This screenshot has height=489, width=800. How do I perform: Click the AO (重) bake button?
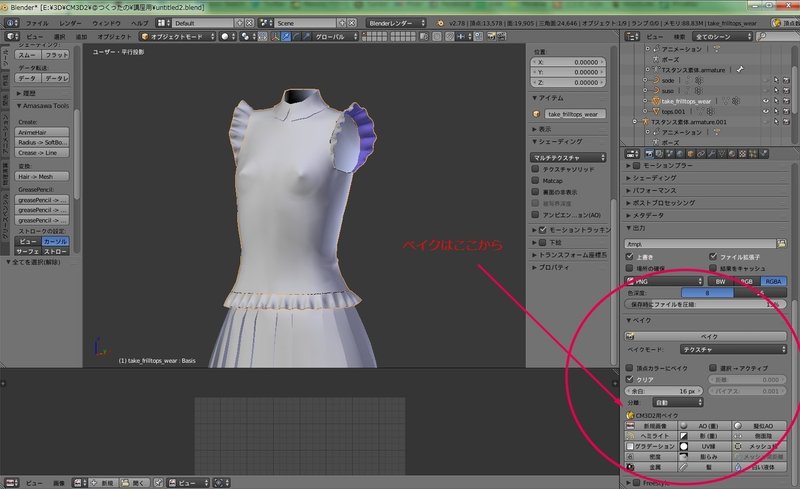coord(704,426)
